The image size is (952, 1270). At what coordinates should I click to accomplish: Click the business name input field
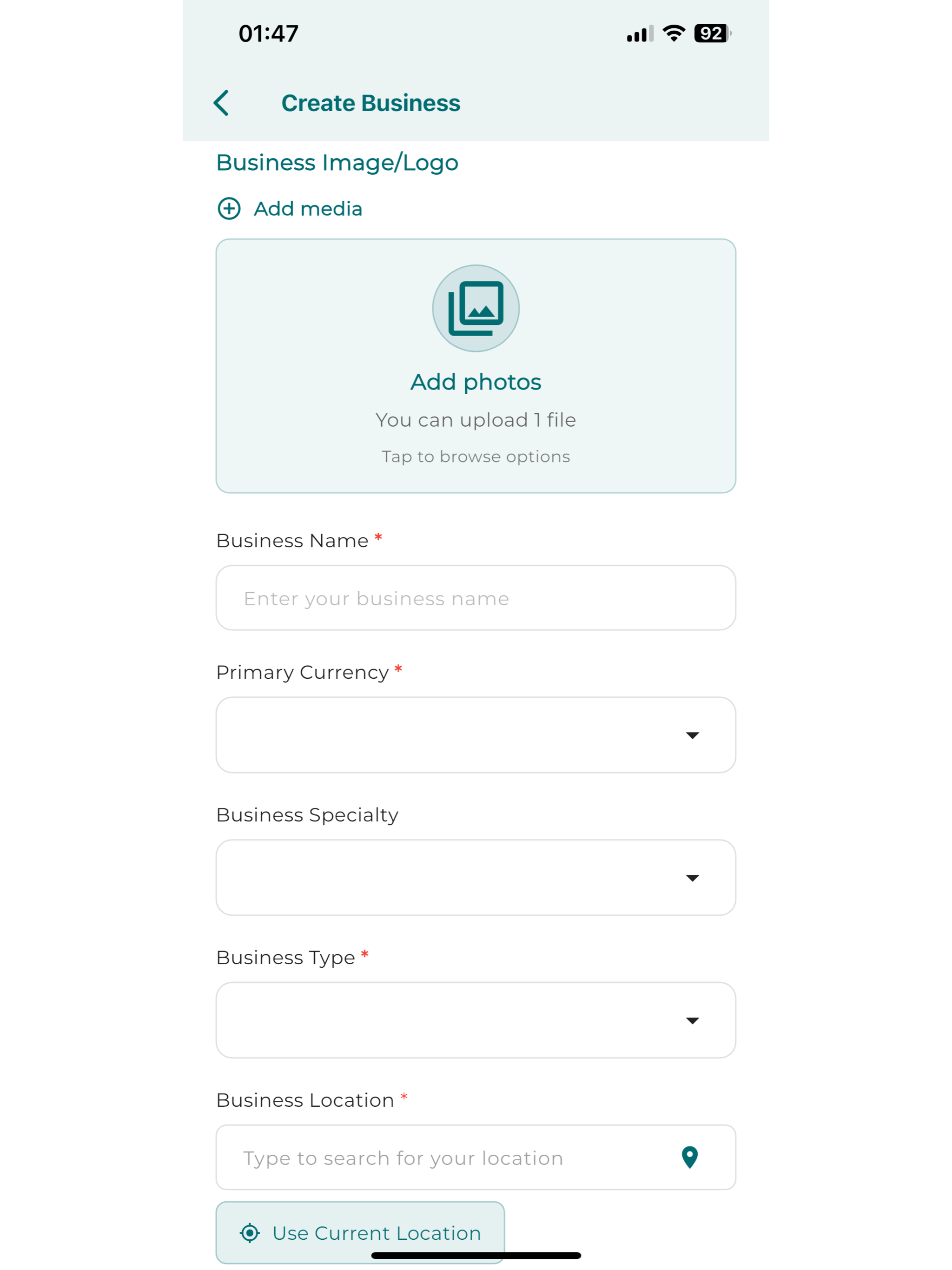[x=476, y=598]
